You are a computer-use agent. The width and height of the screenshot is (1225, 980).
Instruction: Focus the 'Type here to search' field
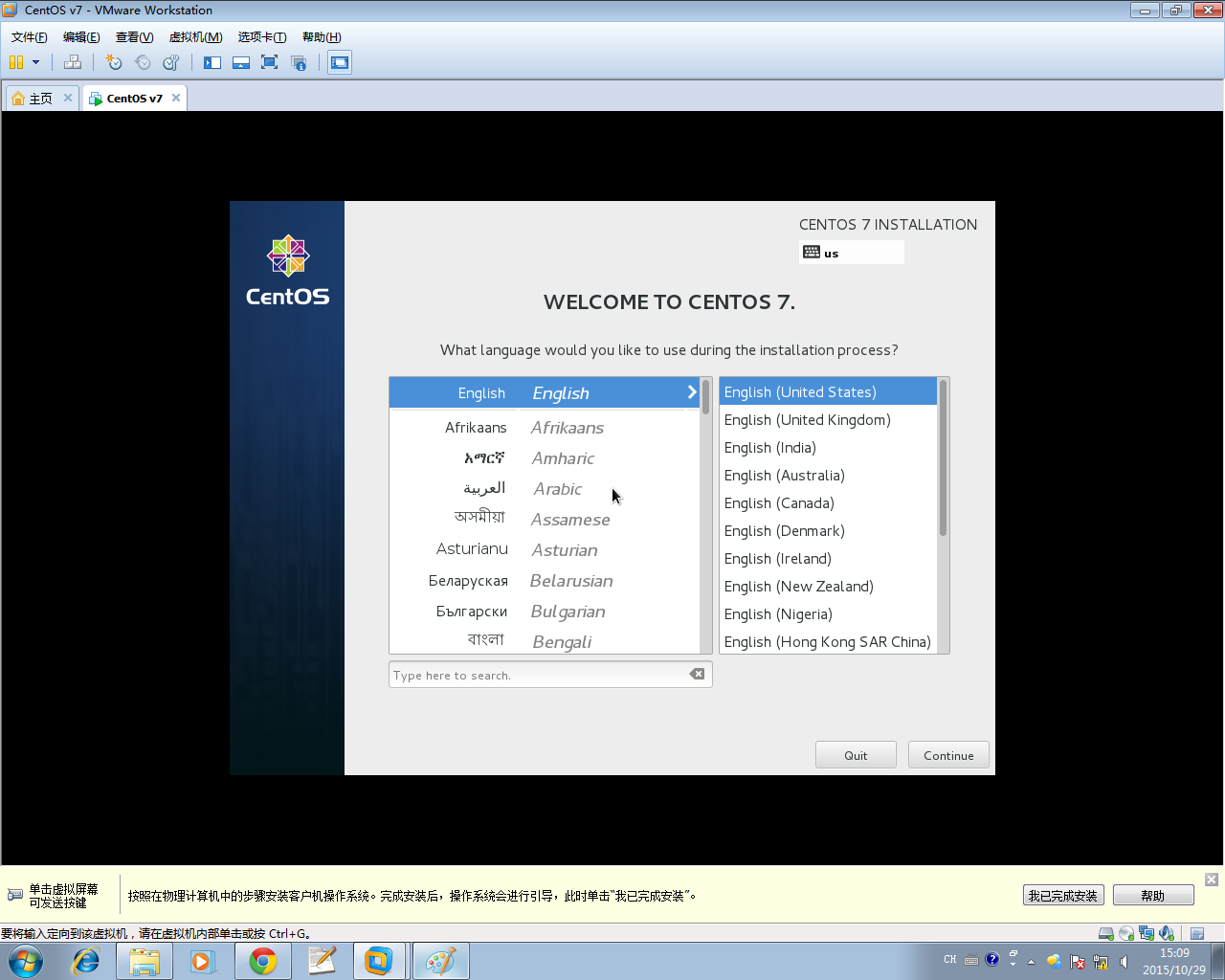point(550,675)
